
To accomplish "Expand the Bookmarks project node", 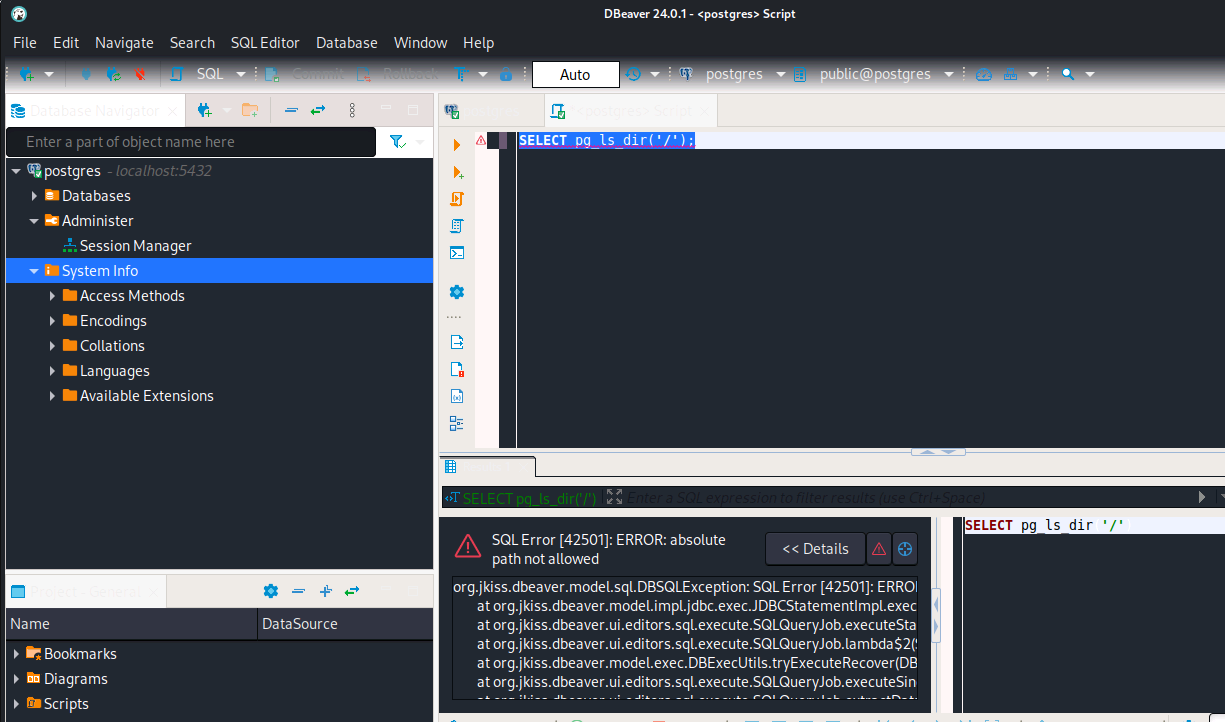I will [16, 654].
